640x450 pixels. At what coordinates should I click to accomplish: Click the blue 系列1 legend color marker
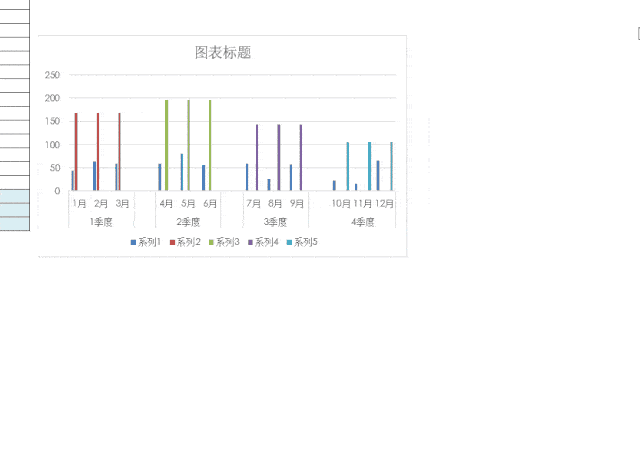[133, 243]
